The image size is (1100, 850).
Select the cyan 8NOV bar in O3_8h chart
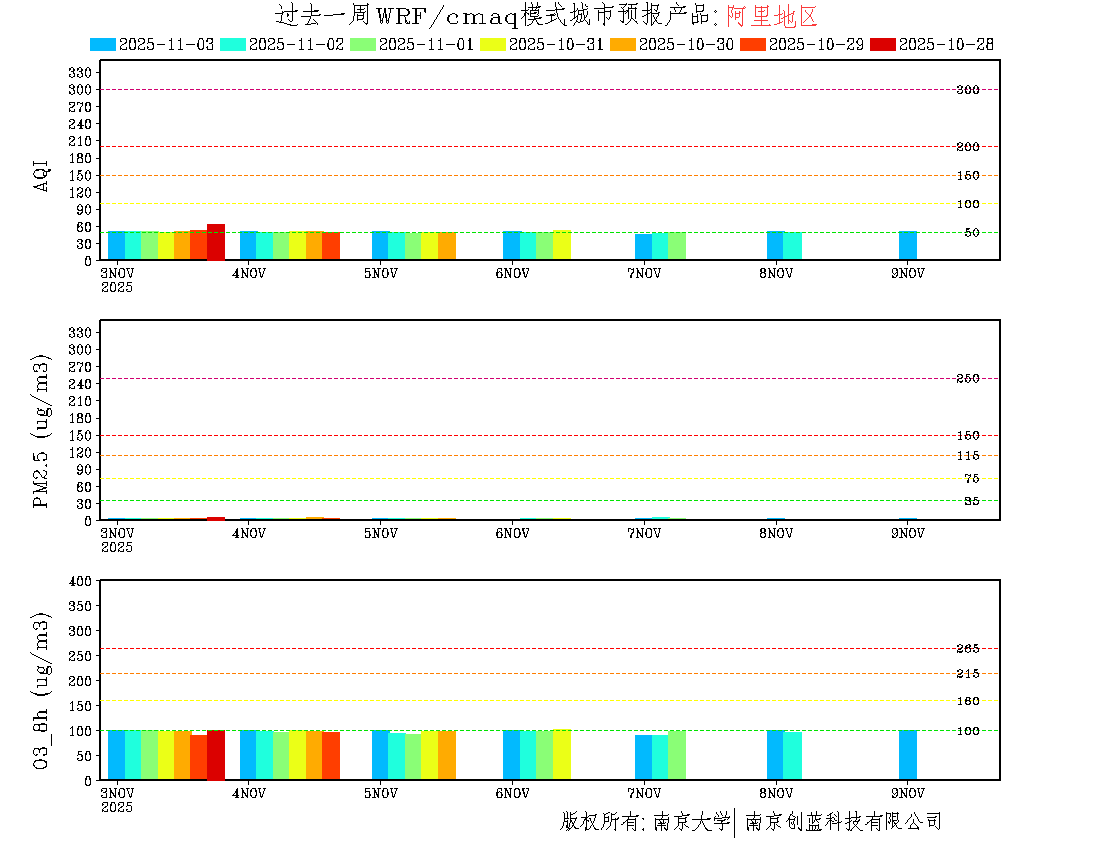792,755
